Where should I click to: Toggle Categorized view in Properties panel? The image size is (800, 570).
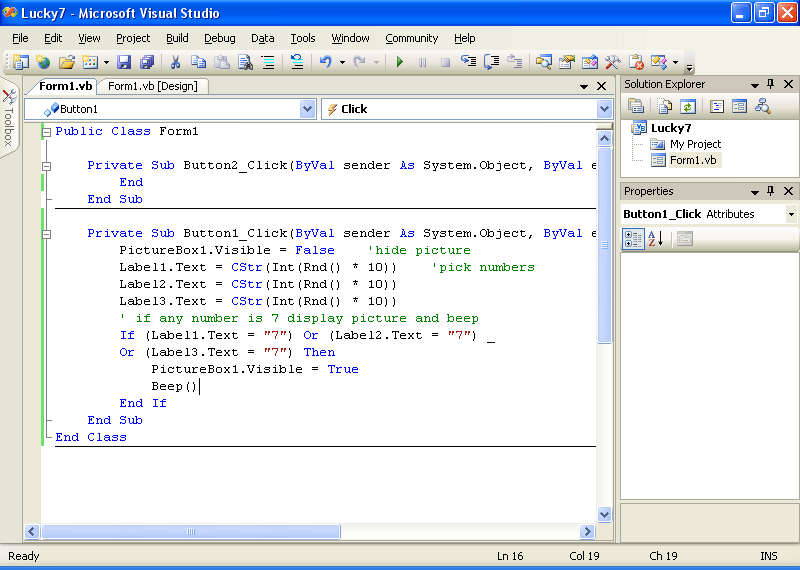(x=633, y=238)
